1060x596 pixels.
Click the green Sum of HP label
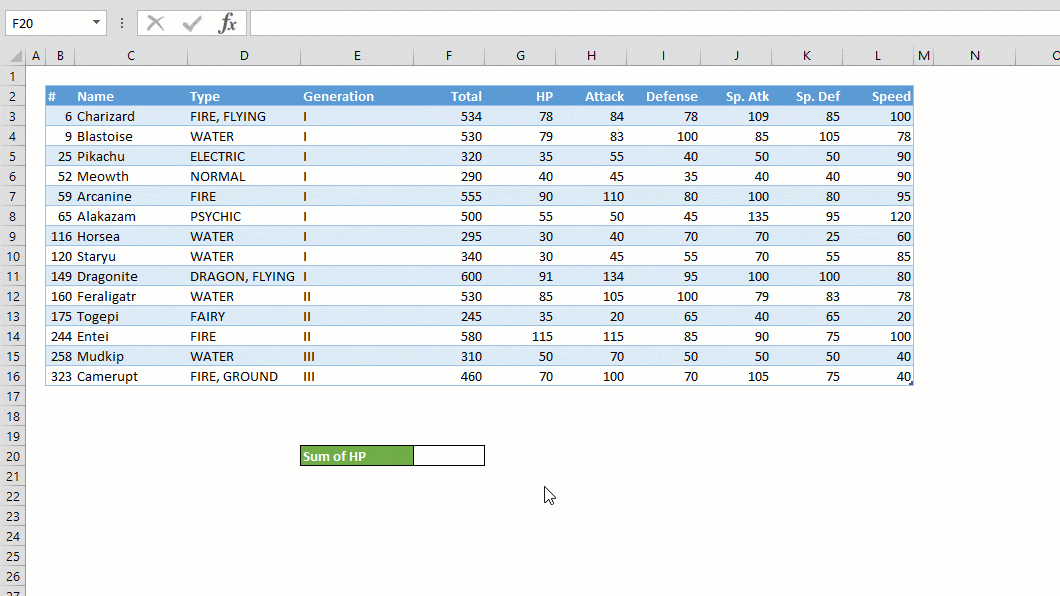pyautogui.click(x=356, y=455)
